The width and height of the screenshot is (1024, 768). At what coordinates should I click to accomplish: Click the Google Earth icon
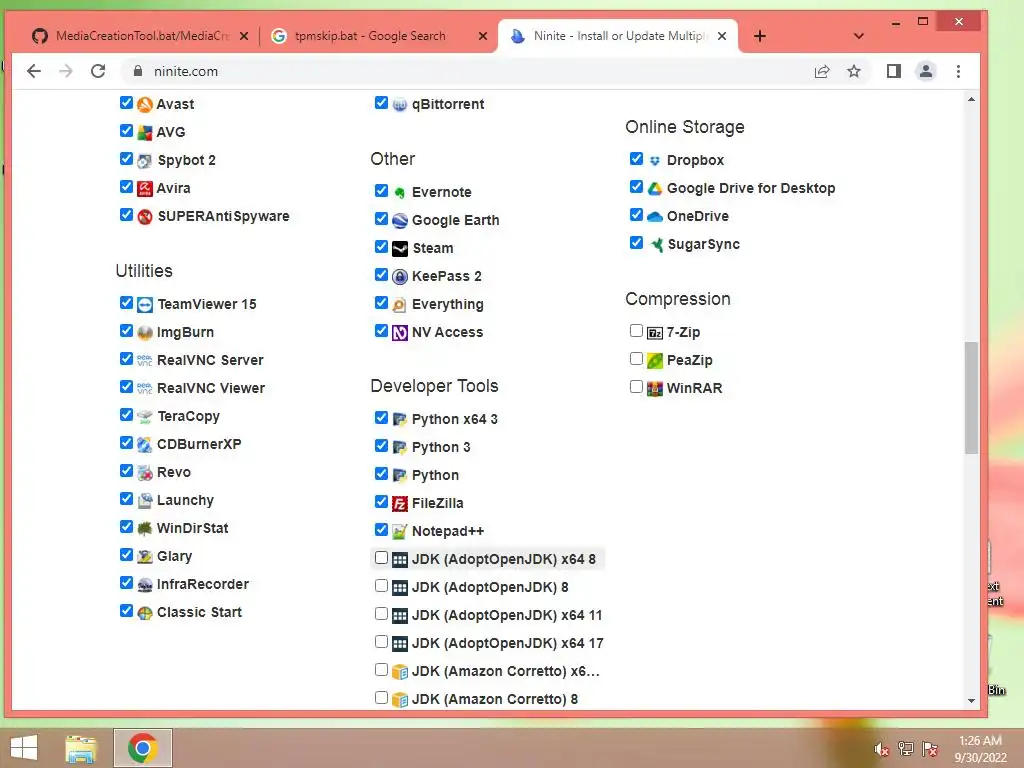[x=399, y=221]
